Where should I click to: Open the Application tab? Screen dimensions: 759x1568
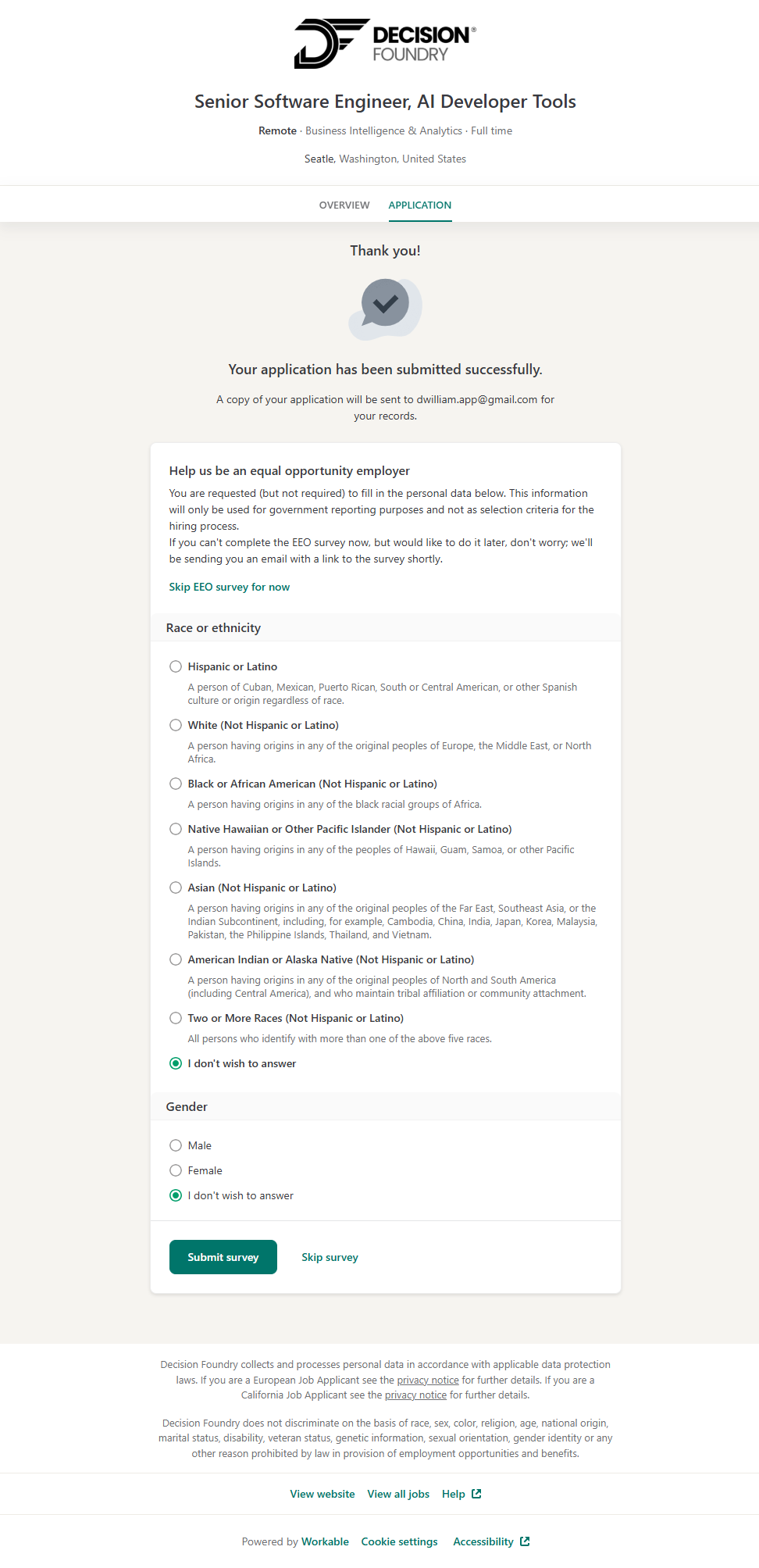pyautogui.click(x=420, y=205)
